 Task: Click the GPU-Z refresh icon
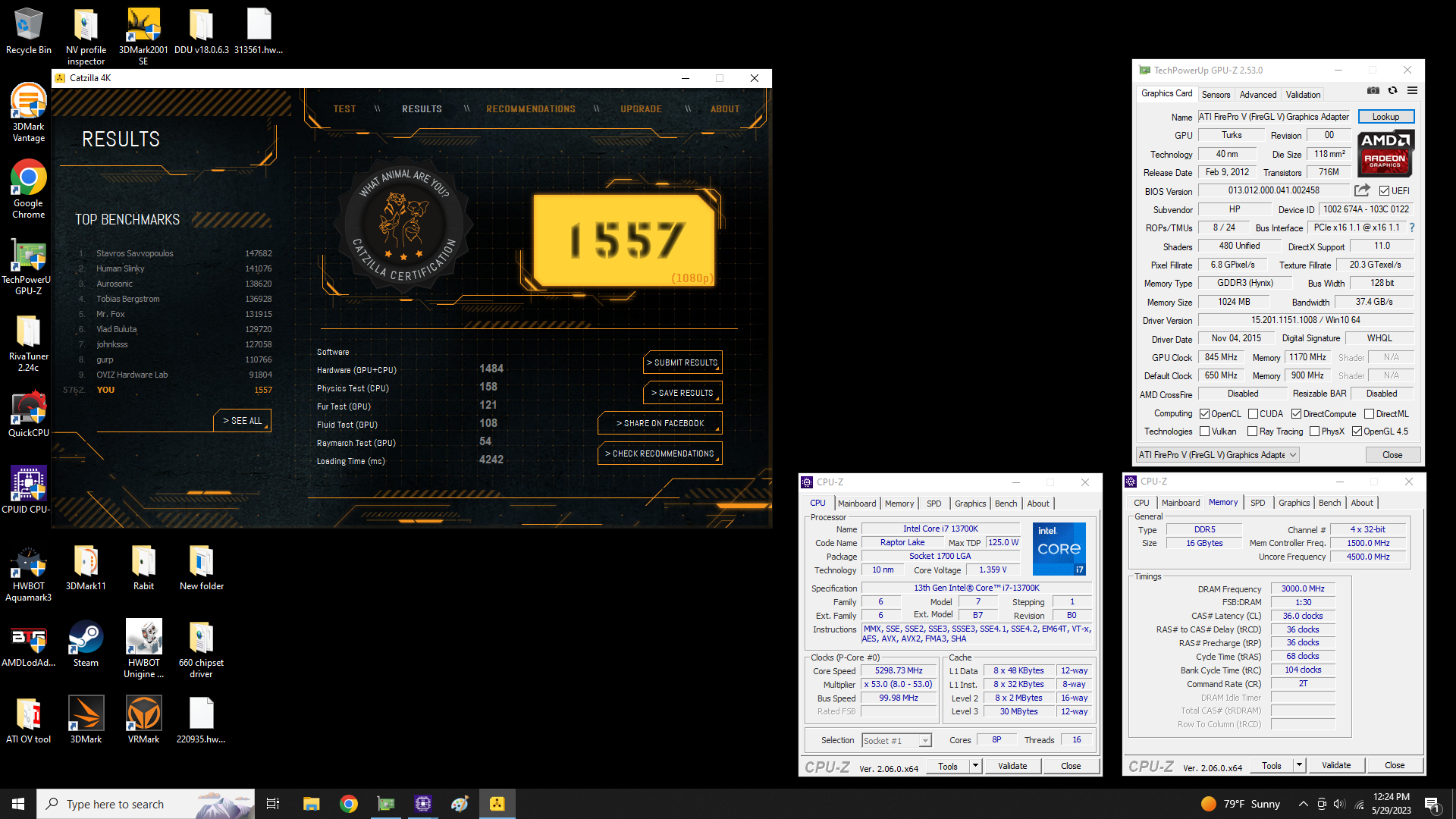(x=1393, y=91)
